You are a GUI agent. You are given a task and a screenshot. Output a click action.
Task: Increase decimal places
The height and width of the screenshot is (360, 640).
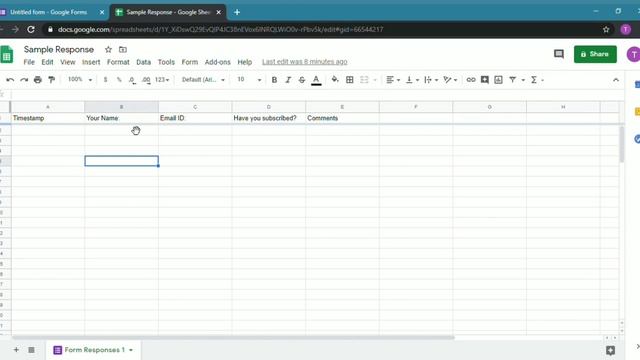pos(146,80)
